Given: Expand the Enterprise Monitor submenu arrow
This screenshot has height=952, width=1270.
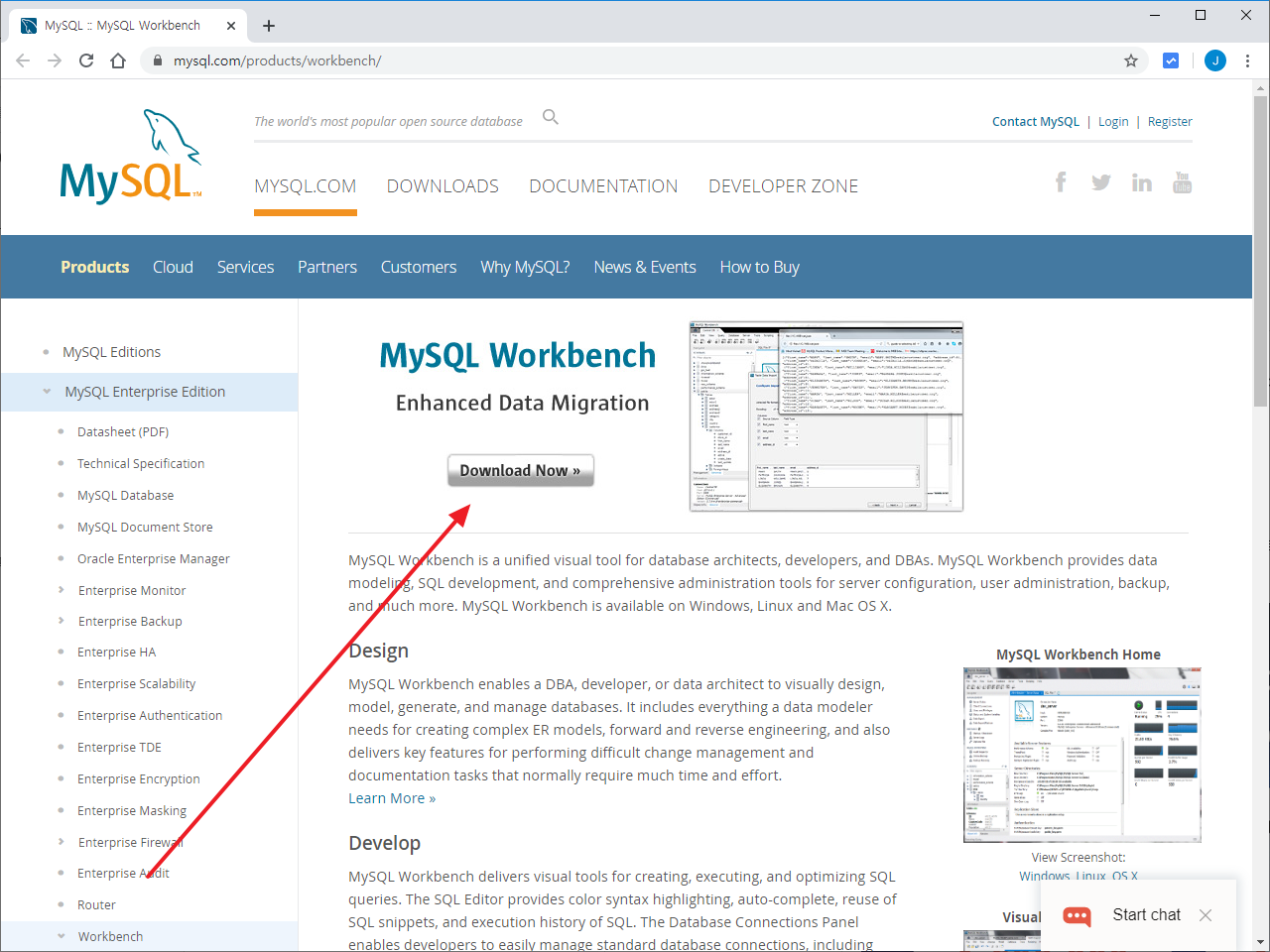Looking at the screenshot, I should (x=62, y=590).
